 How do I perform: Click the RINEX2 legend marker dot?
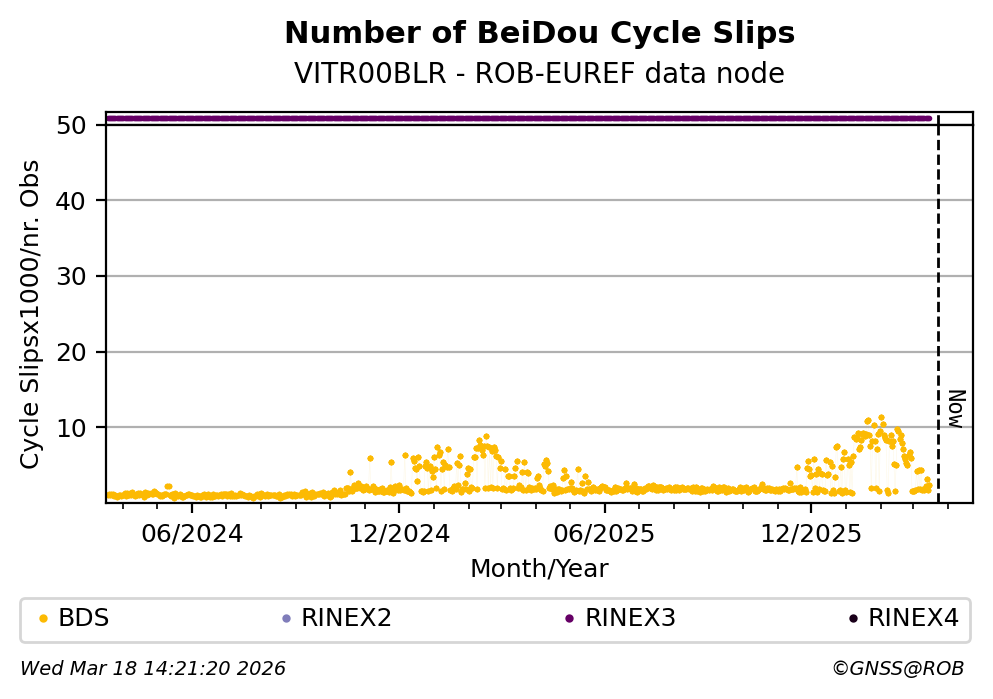286,619
